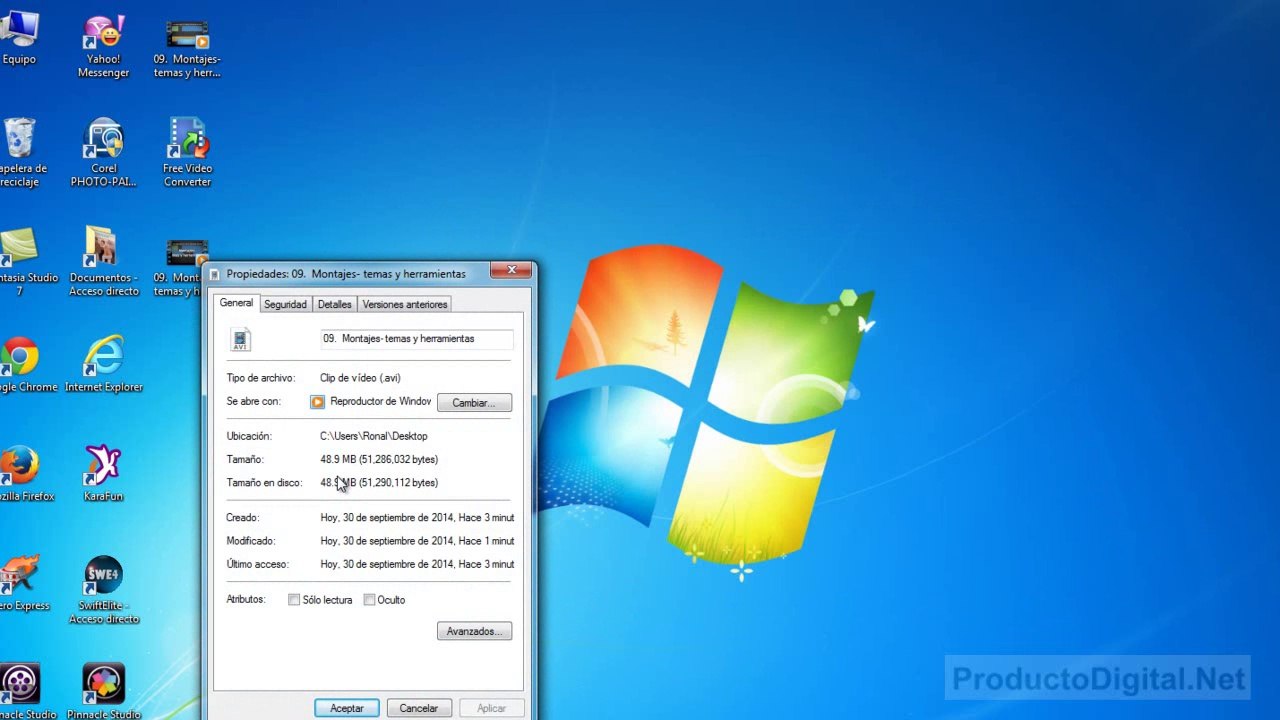Select the SwiftElite - Acceso directo icon

[x=103, y=590]
